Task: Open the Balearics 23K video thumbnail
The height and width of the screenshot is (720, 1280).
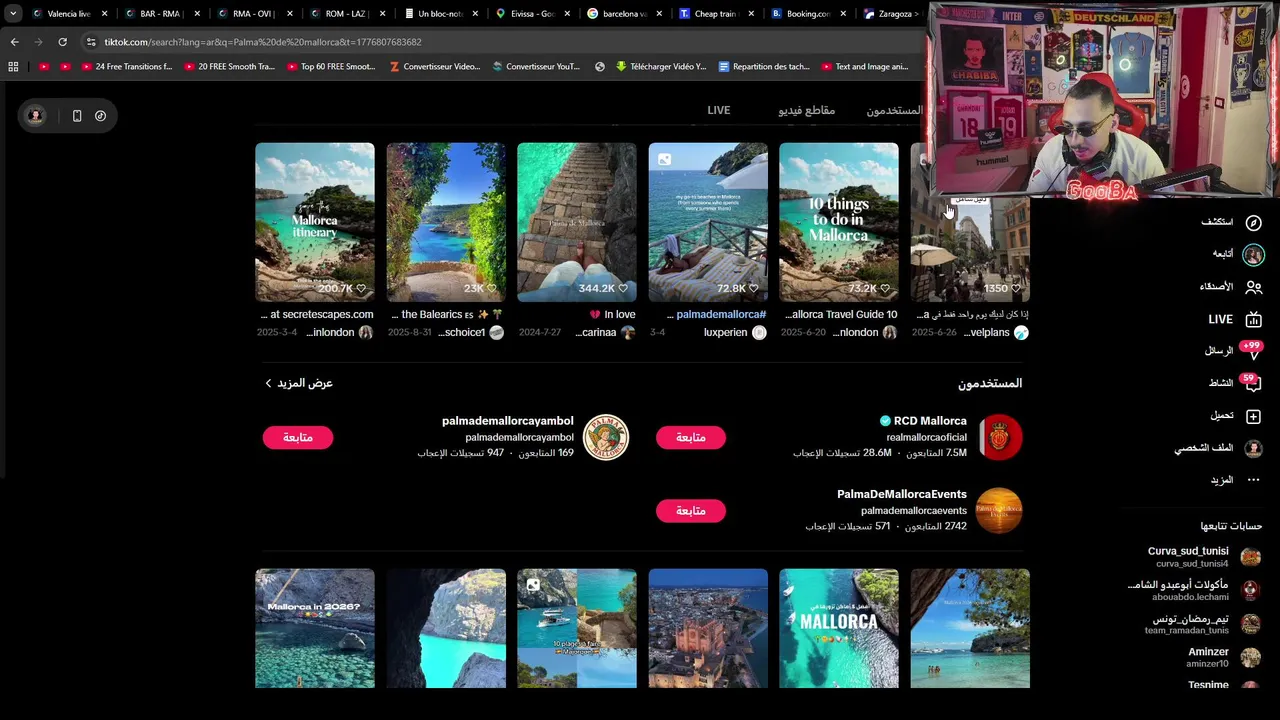Action: pyautogui.click(x=446, y=222)
